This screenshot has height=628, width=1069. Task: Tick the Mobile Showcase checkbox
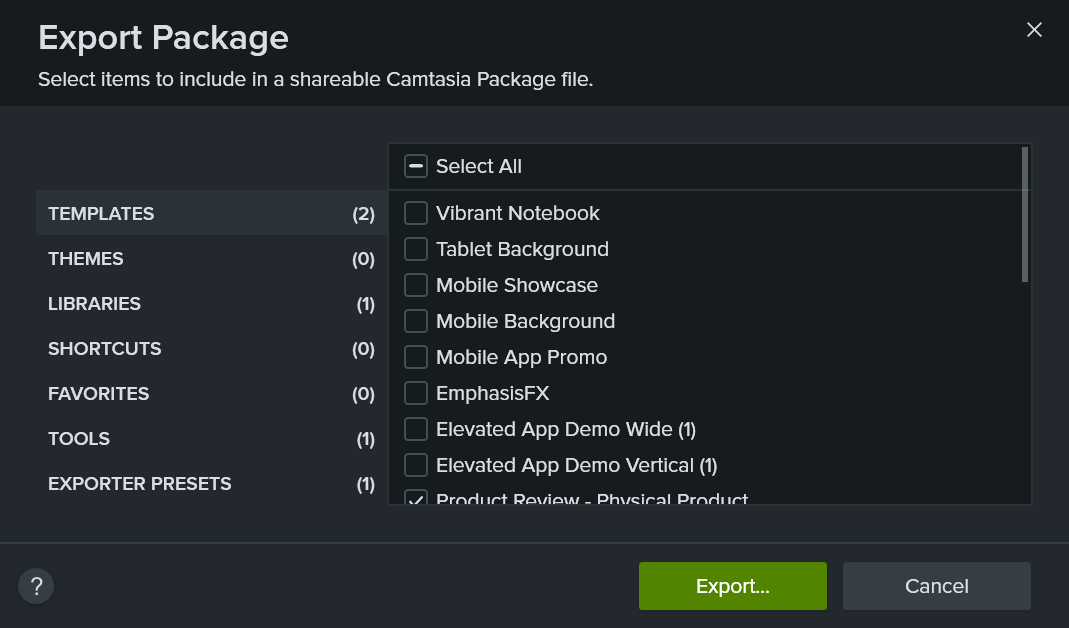[416, 285]
